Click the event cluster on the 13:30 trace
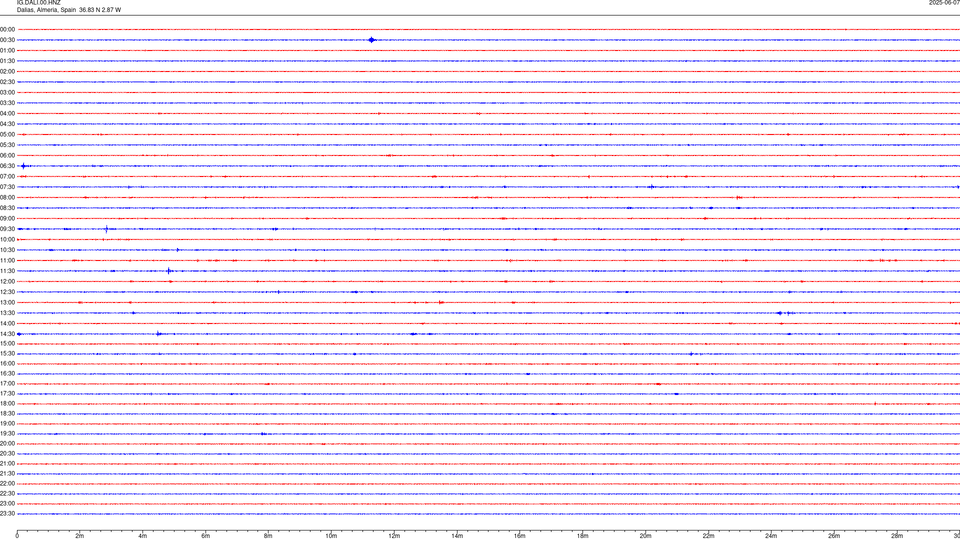The width and height of the screenshot is (960, 540). [x=786, y=313]
